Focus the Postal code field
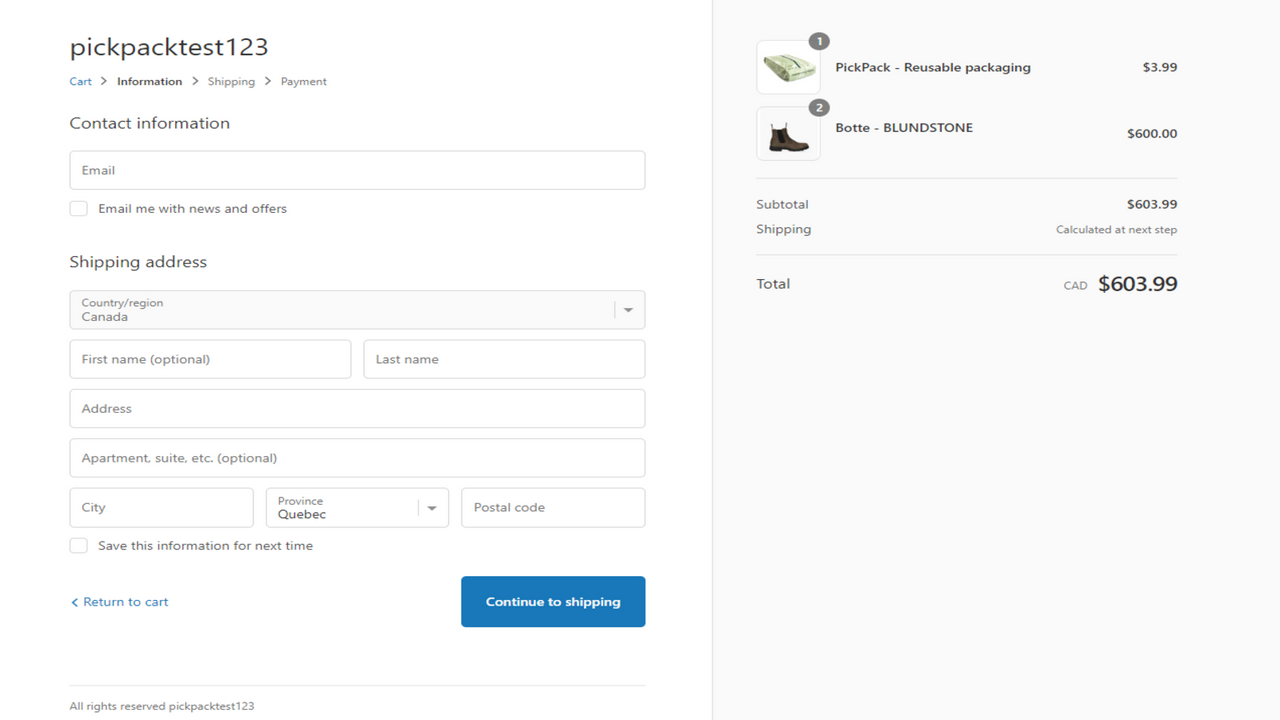 coord(553,508)
